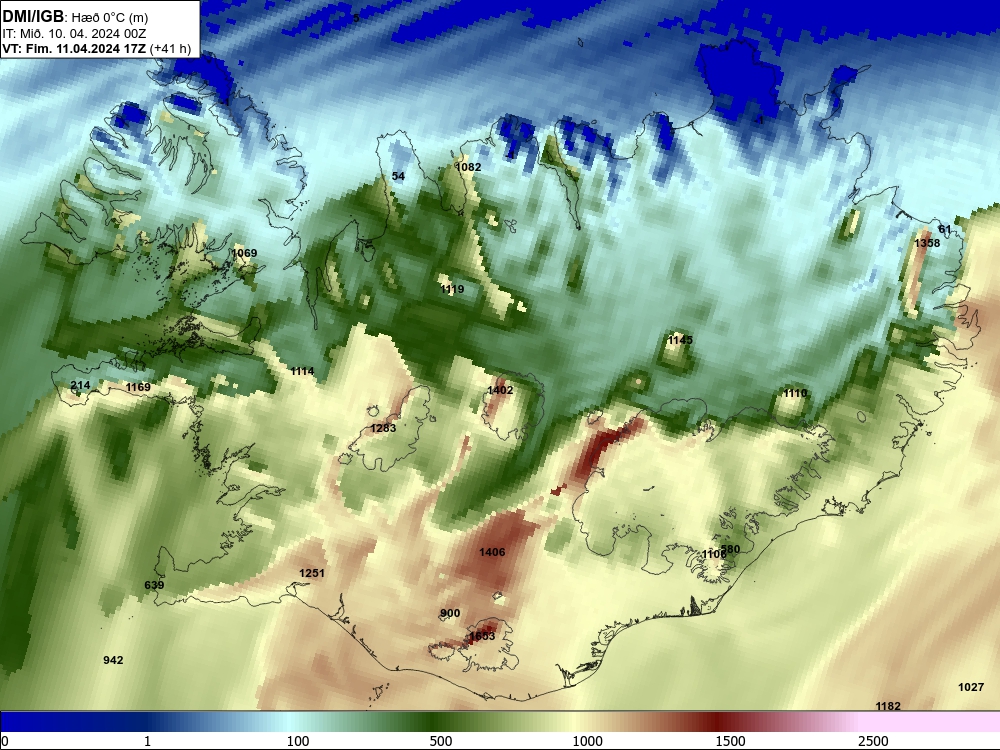
Task: Select the map value 1169
Action: 138,387
